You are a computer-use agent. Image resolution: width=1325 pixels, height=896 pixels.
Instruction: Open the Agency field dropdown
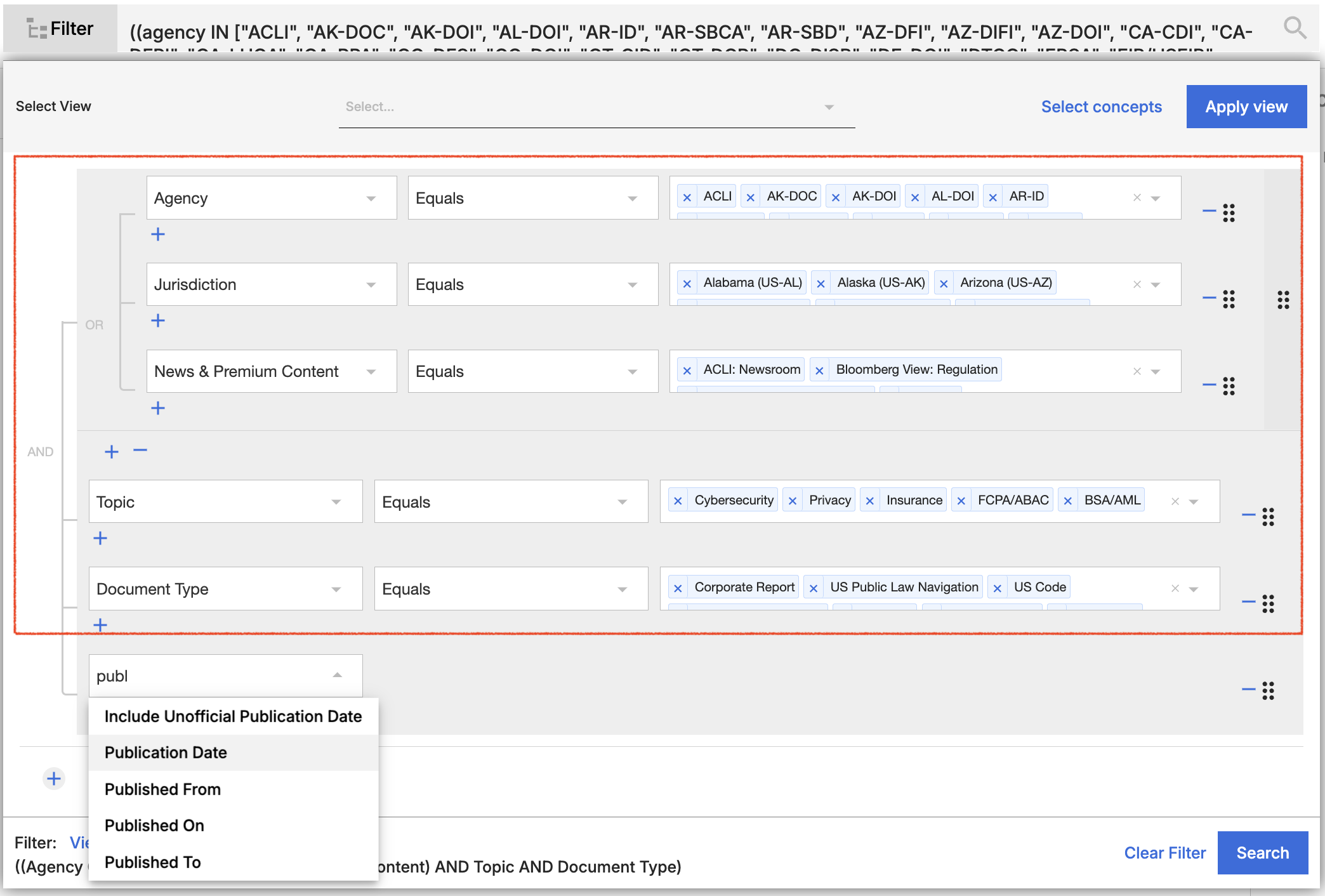(271, 198)
